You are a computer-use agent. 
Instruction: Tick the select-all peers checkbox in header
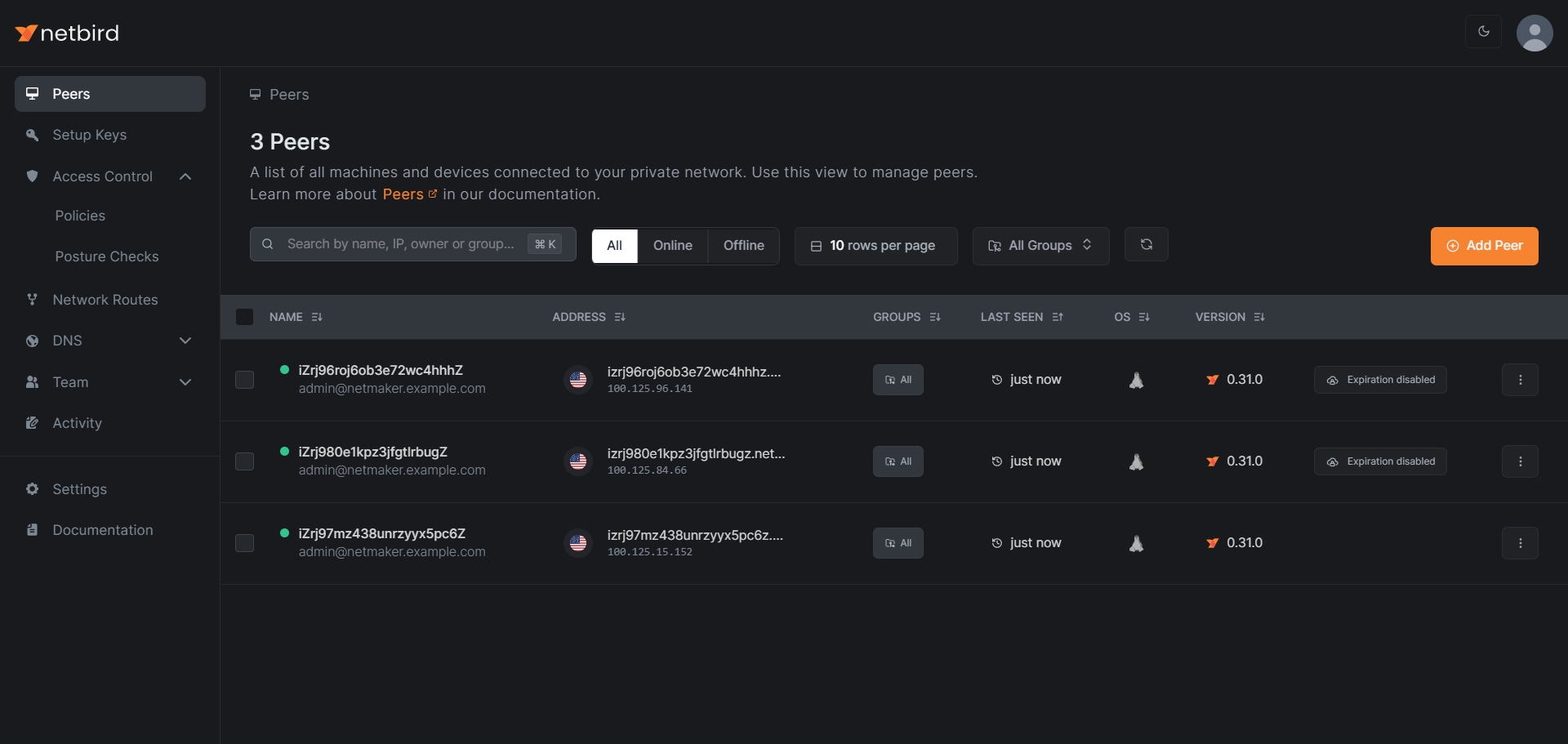coord(244,317)
